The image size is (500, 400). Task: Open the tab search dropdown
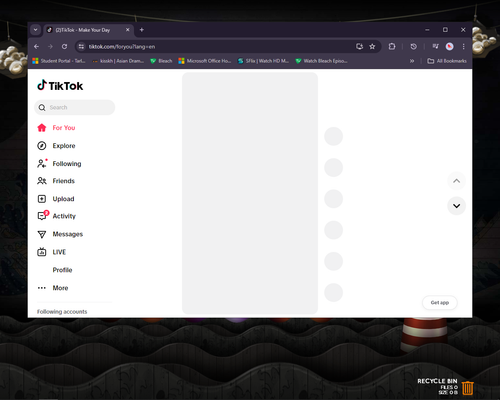[x=35, y=30]
